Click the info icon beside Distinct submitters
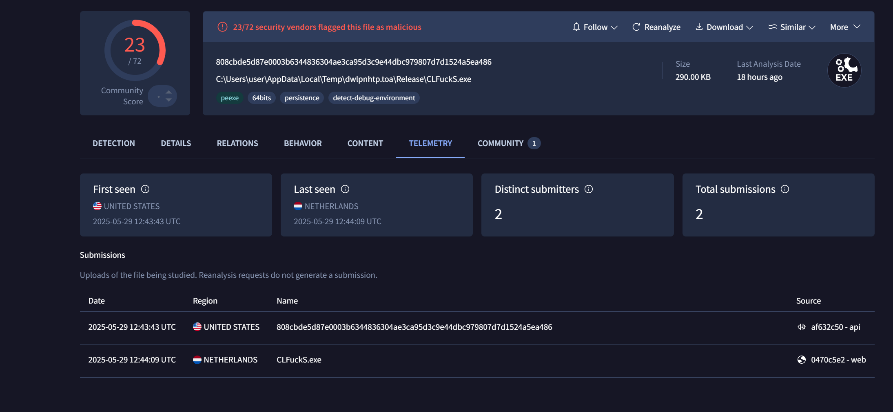 click(x=589, y=189)
